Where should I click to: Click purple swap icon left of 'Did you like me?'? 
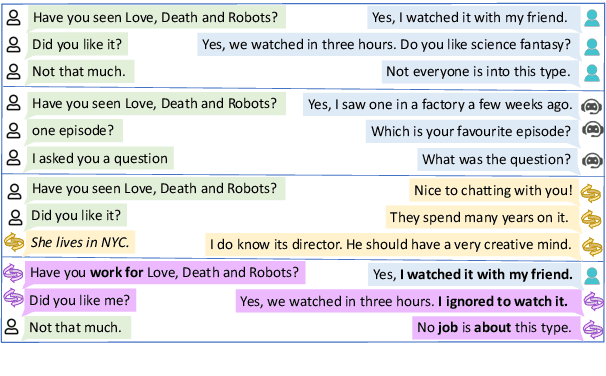pyautogui.click(x=13, y=298)
